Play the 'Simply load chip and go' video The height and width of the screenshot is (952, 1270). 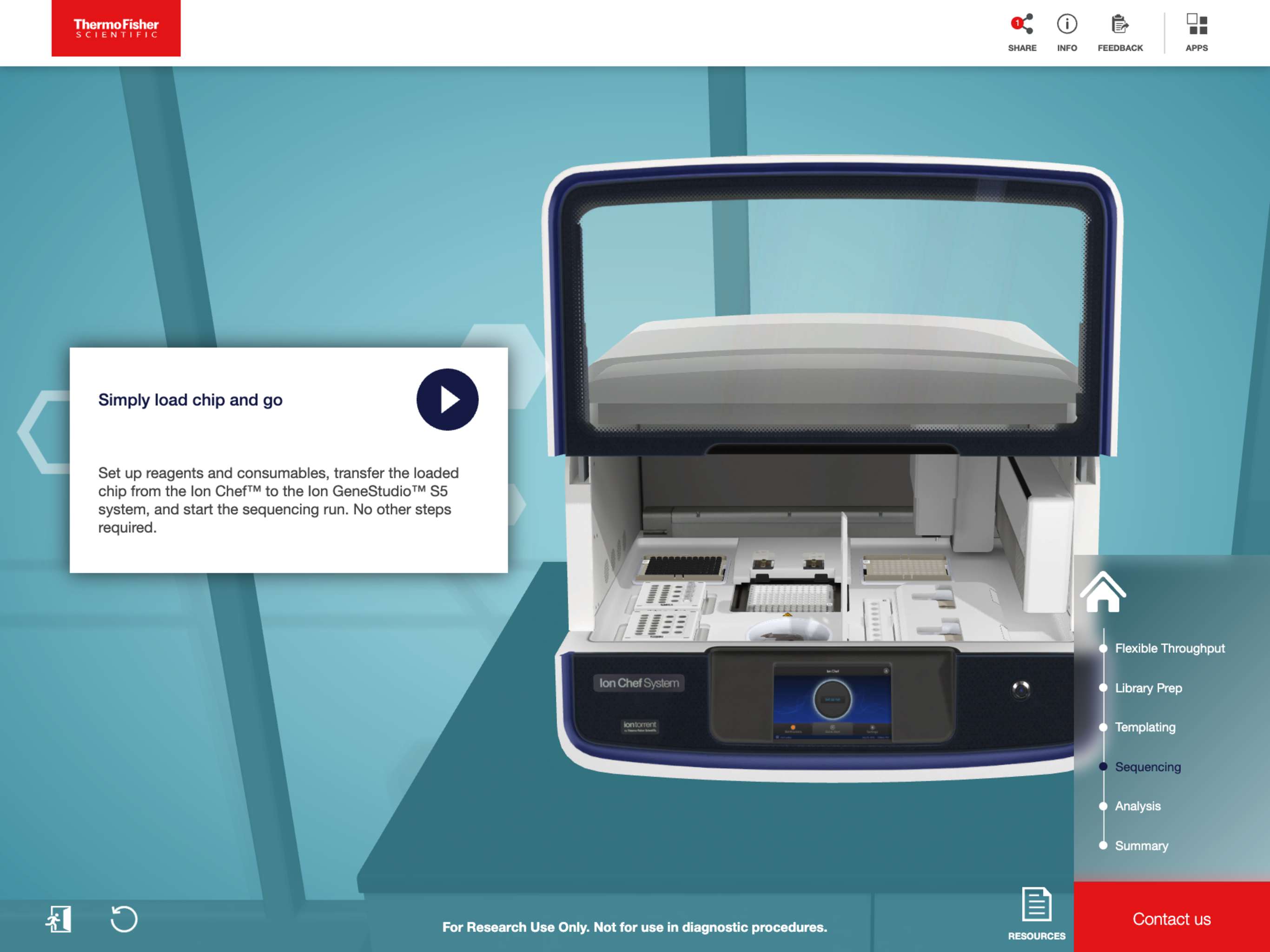tap(447, 400)
